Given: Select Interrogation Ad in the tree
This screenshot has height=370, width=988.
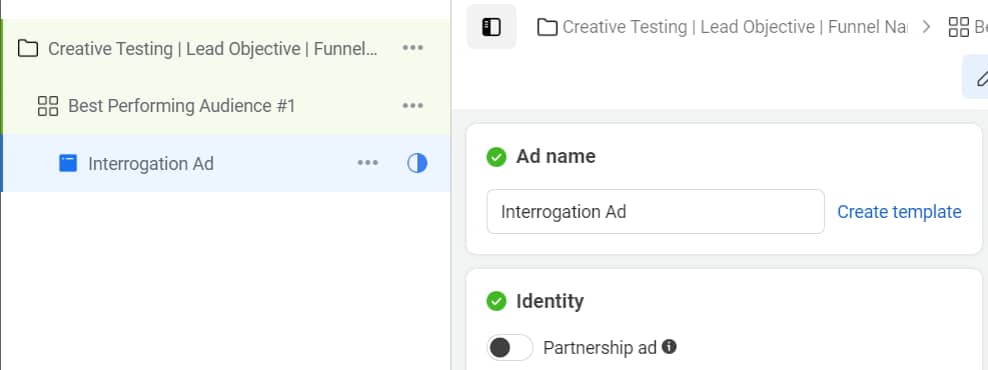Looking at the screenshot, I should tap(151, 164).
